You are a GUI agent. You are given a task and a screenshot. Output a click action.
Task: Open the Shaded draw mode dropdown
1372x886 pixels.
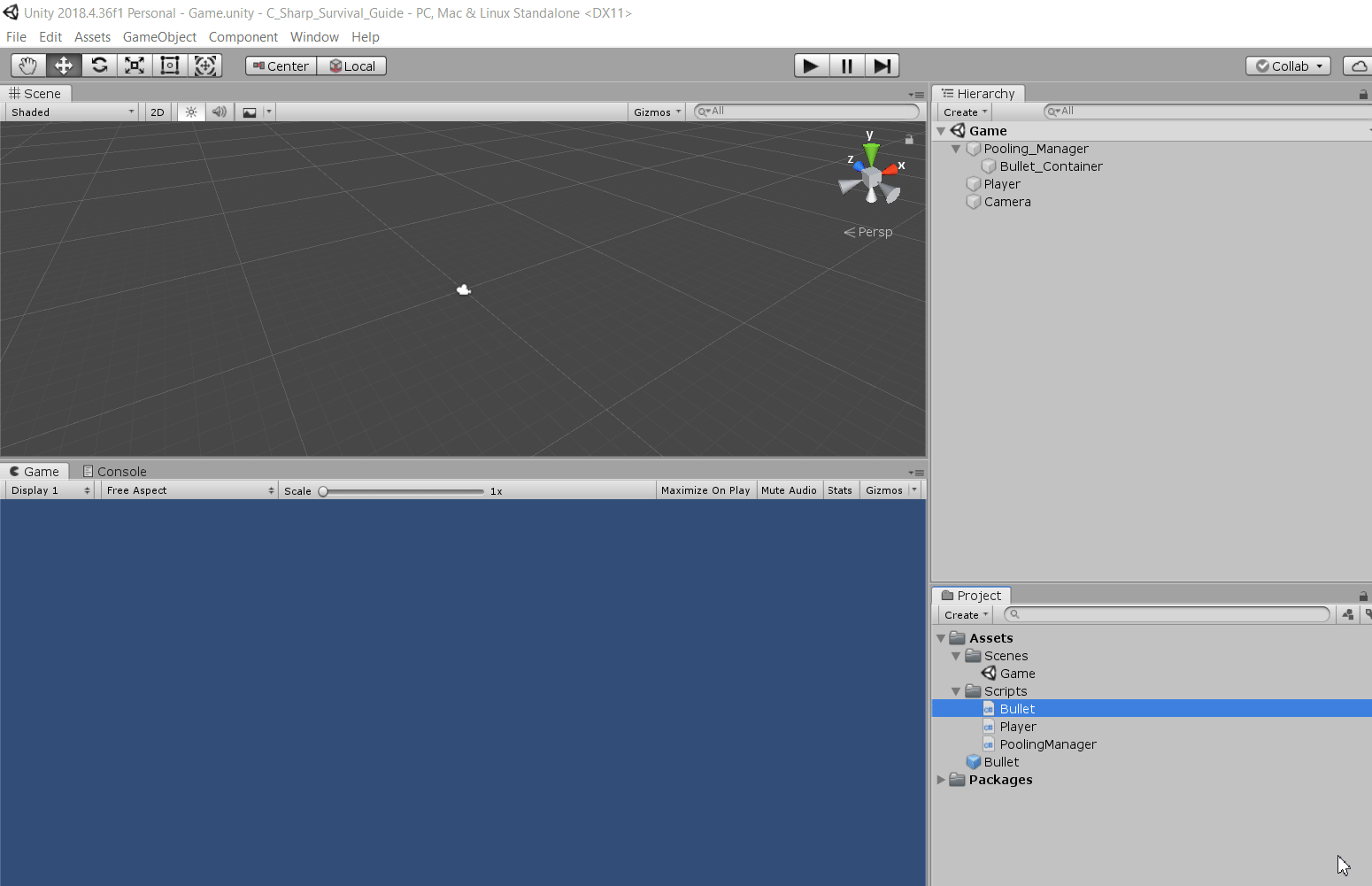[73, 112]
